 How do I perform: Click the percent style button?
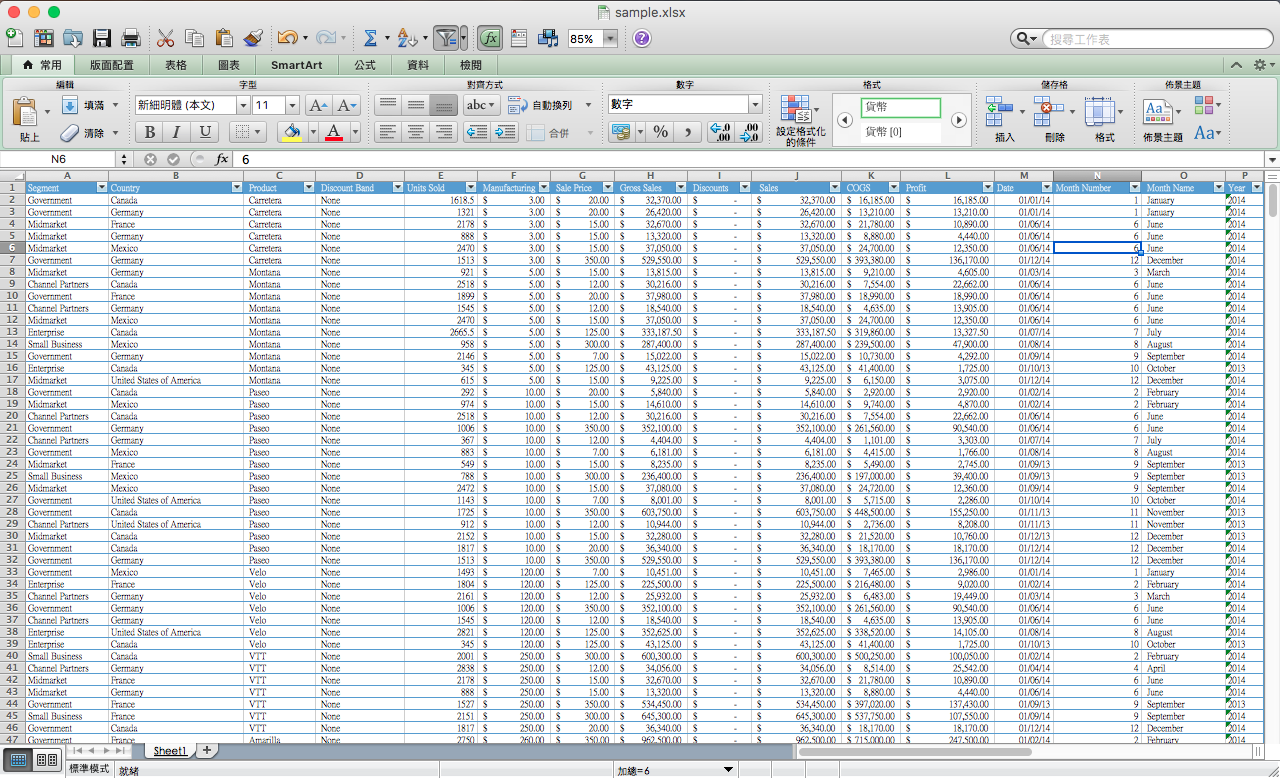[660, 132]
